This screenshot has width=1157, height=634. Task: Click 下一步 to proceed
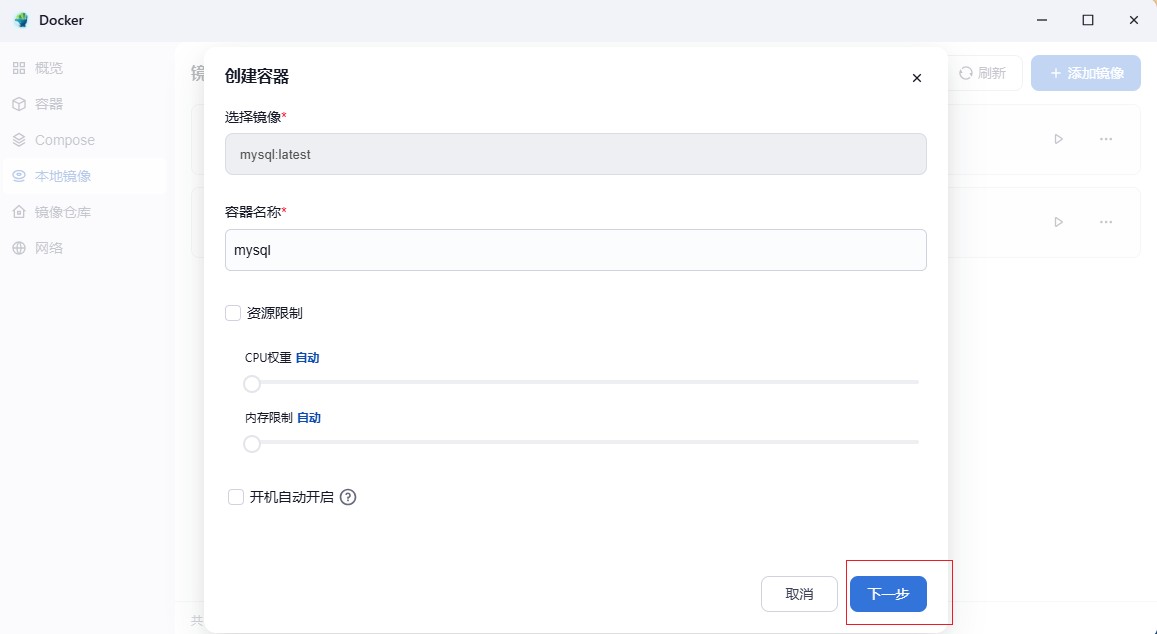point(888,594)
